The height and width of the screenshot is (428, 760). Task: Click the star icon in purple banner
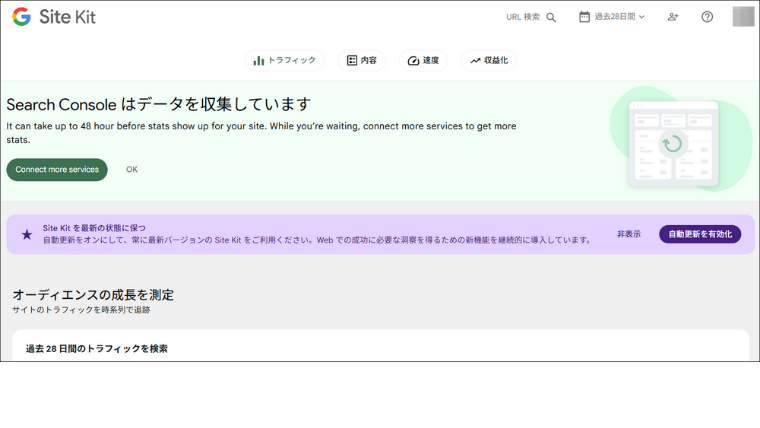tap(27, 235)
